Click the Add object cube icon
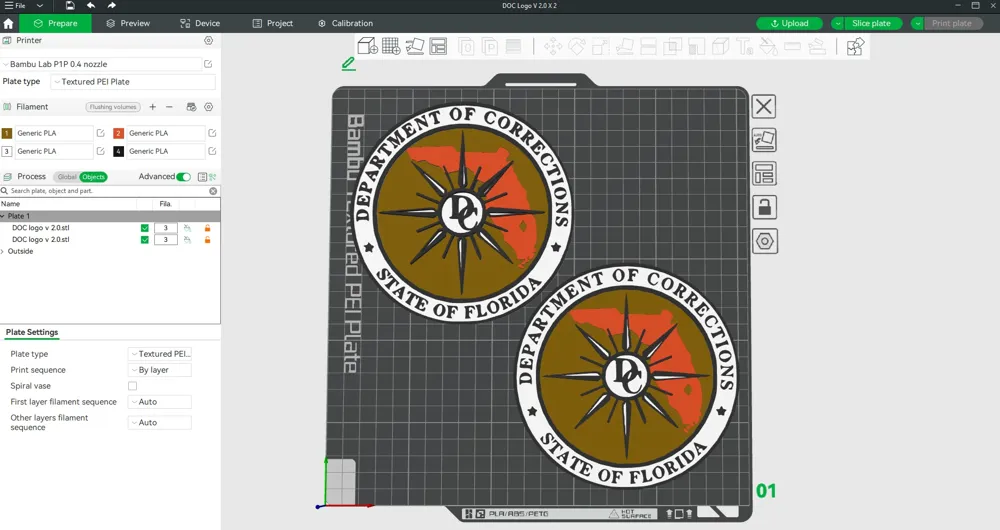Screen dimensions: 1000x530 point(367,46)
